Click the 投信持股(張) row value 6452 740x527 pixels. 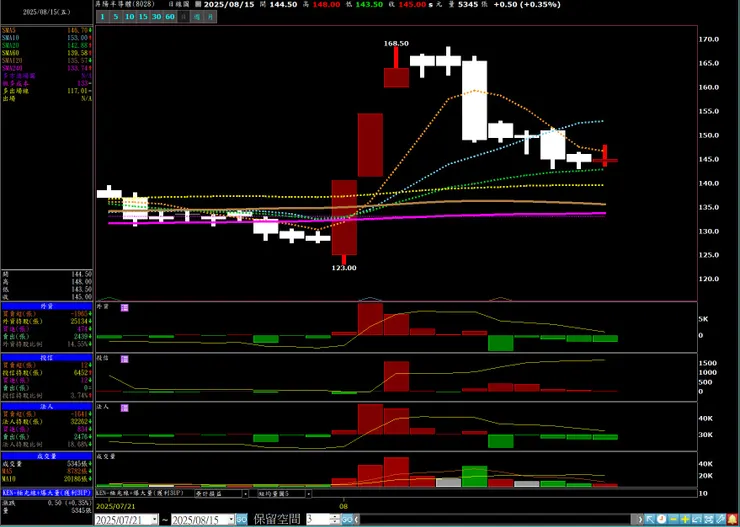[80, 373]
